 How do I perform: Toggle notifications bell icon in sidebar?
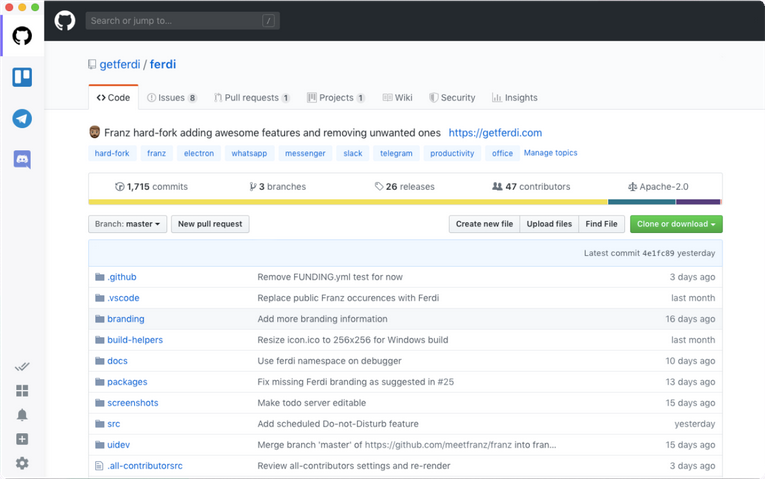coord(22,415)
